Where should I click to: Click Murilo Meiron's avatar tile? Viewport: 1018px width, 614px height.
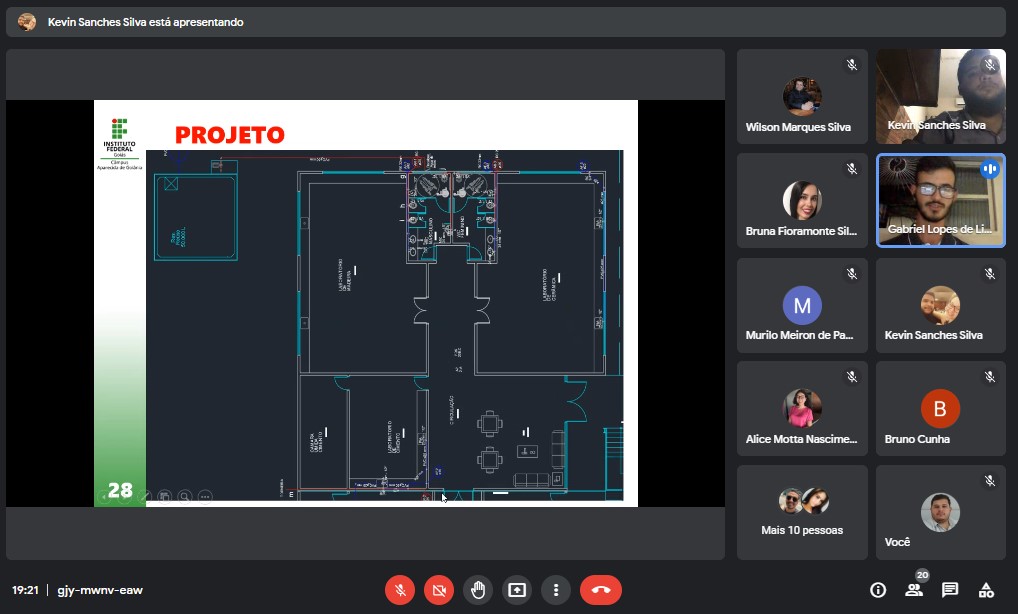click(x=802, y=305)
